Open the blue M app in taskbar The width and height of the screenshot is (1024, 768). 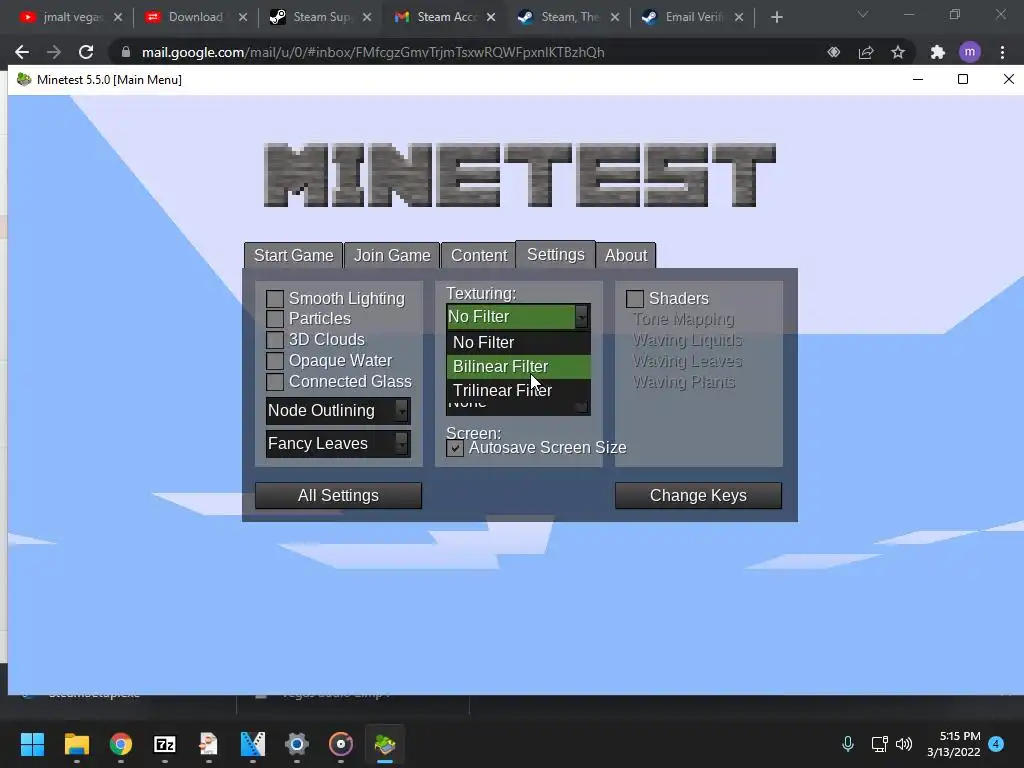click(253, 744)
